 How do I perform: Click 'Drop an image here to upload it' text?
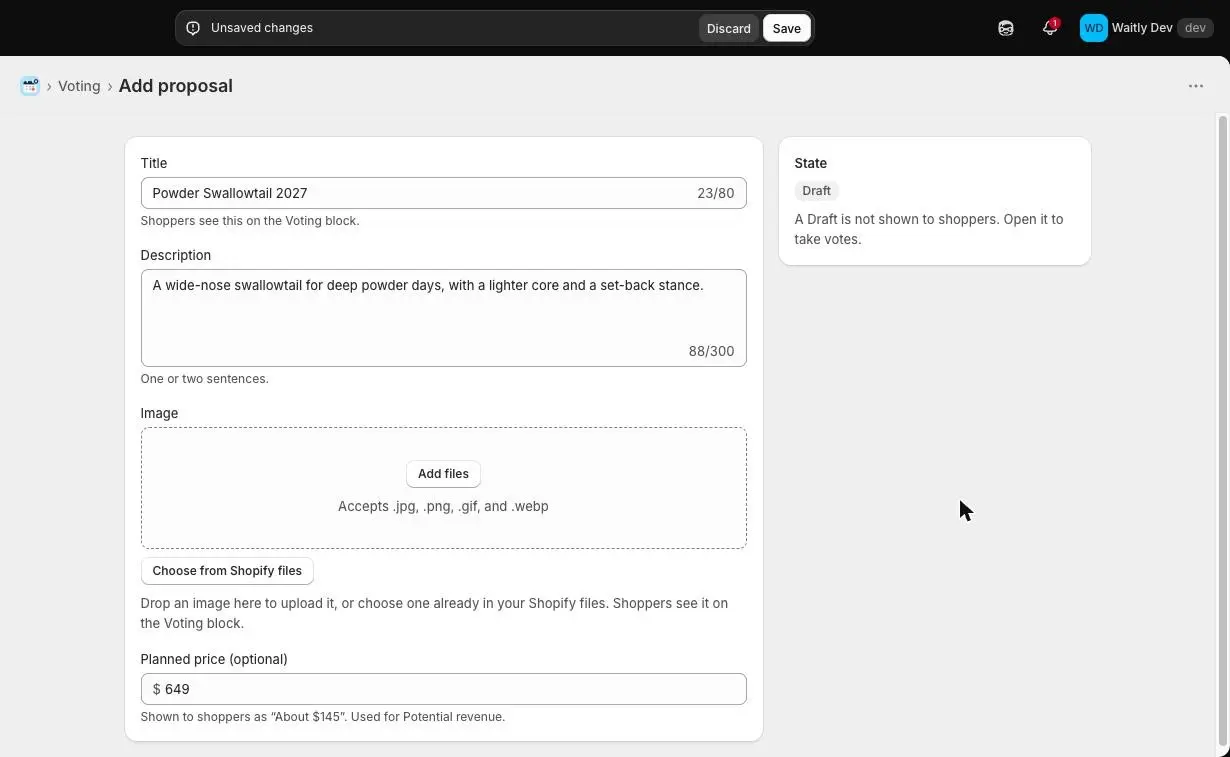(434, 613)
